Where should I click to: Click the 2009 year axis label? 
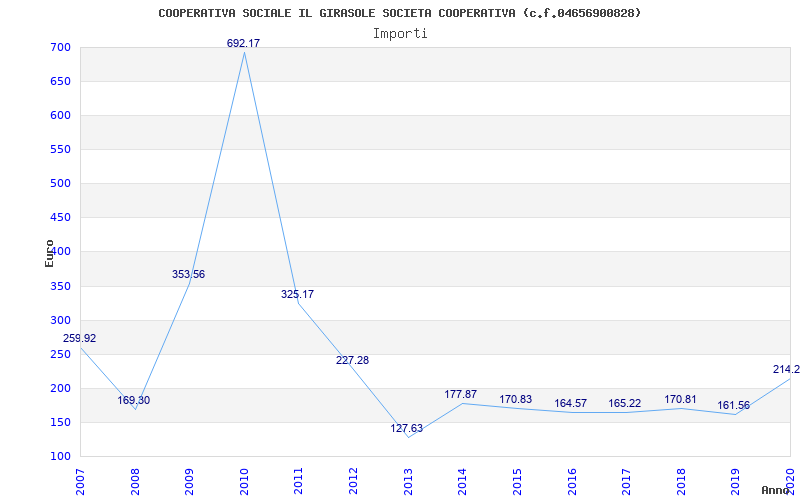[189, 481]
